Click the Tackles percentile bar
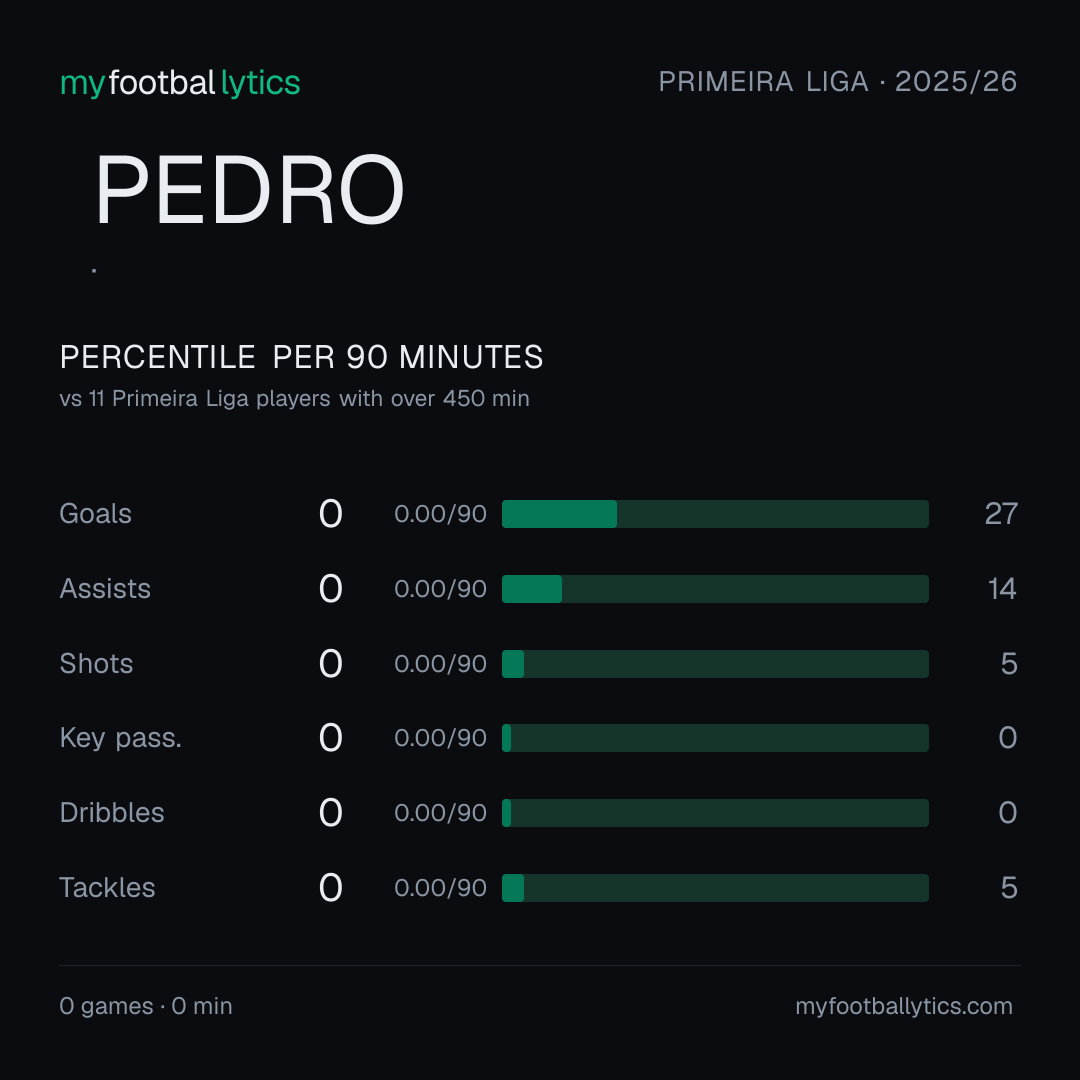The height and width of the screenshot is (1080, 1080). pos(715,888)
